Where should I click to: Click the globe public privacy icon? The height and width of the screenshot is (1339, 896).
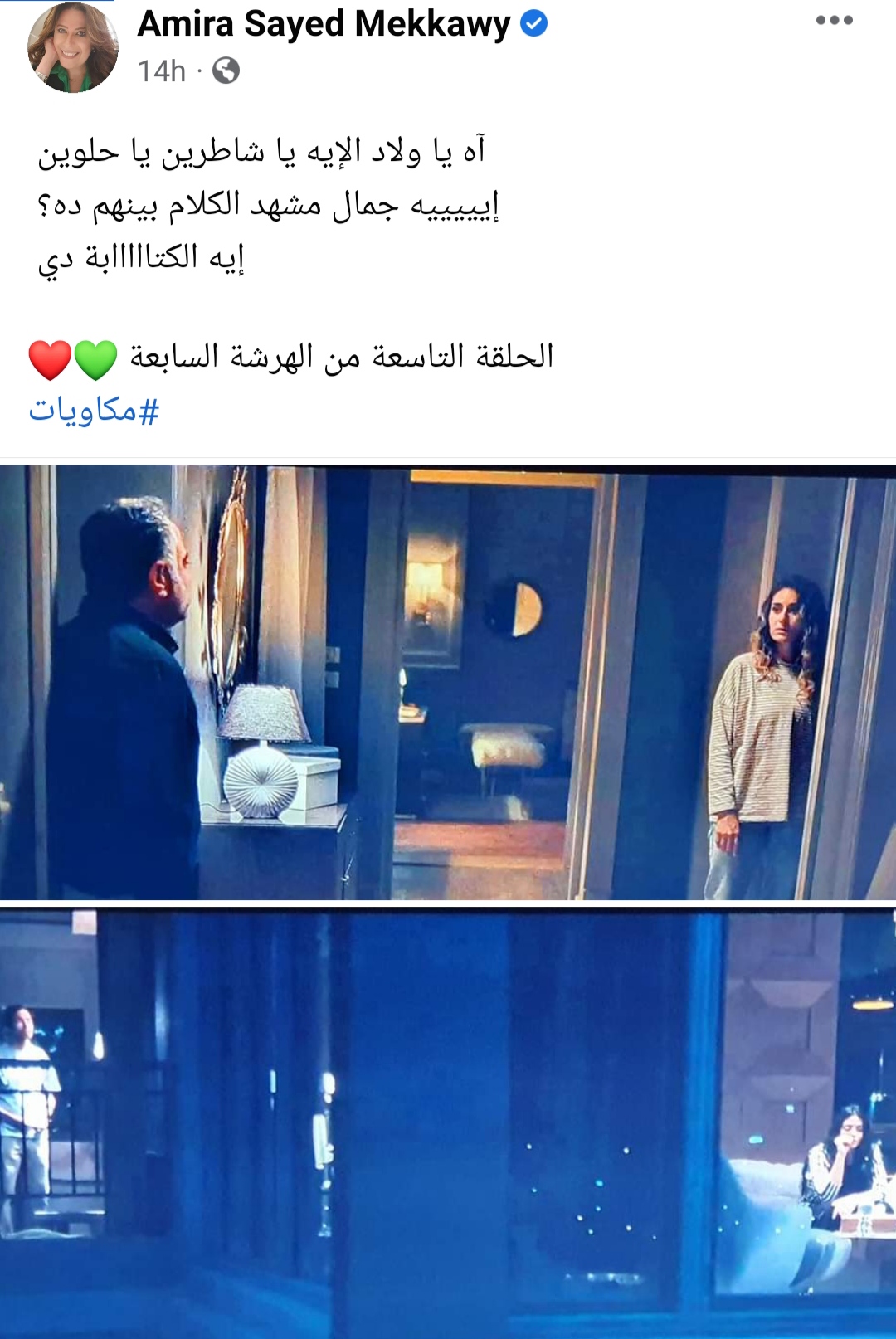pos(226,71)
